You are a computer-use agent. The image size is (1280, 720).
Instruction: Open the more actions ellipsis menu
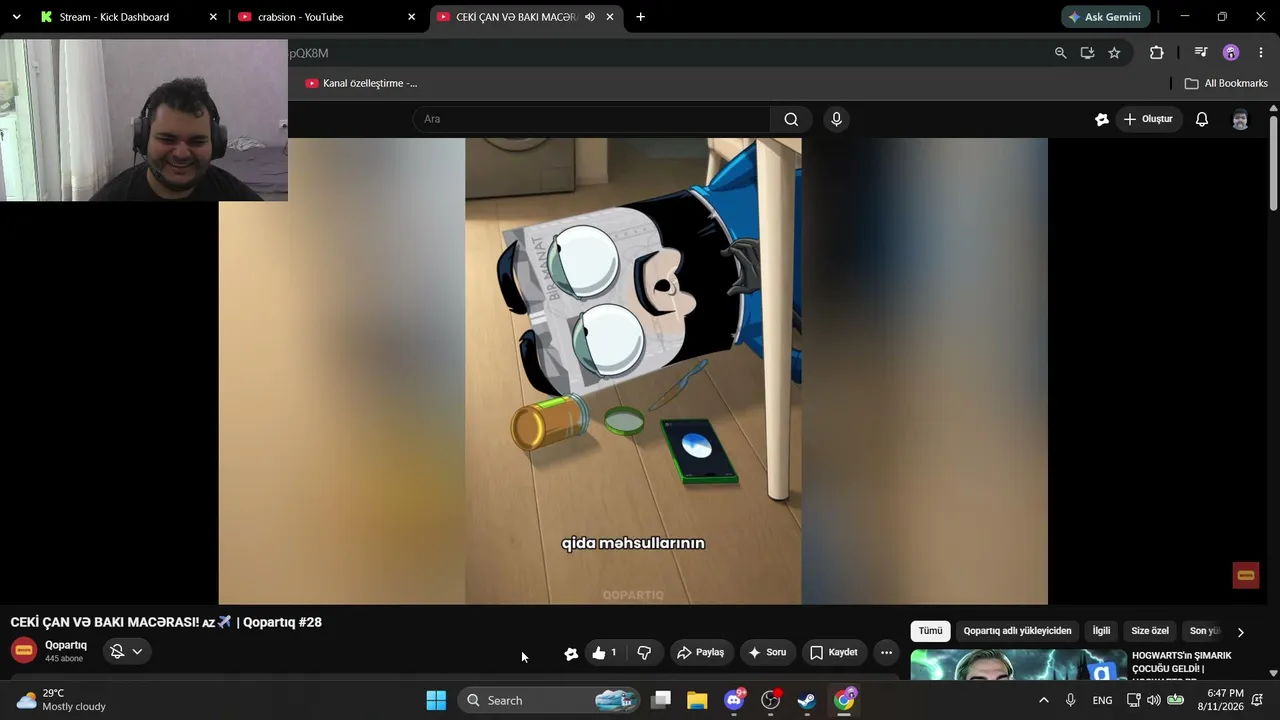[x=886, y=652]
